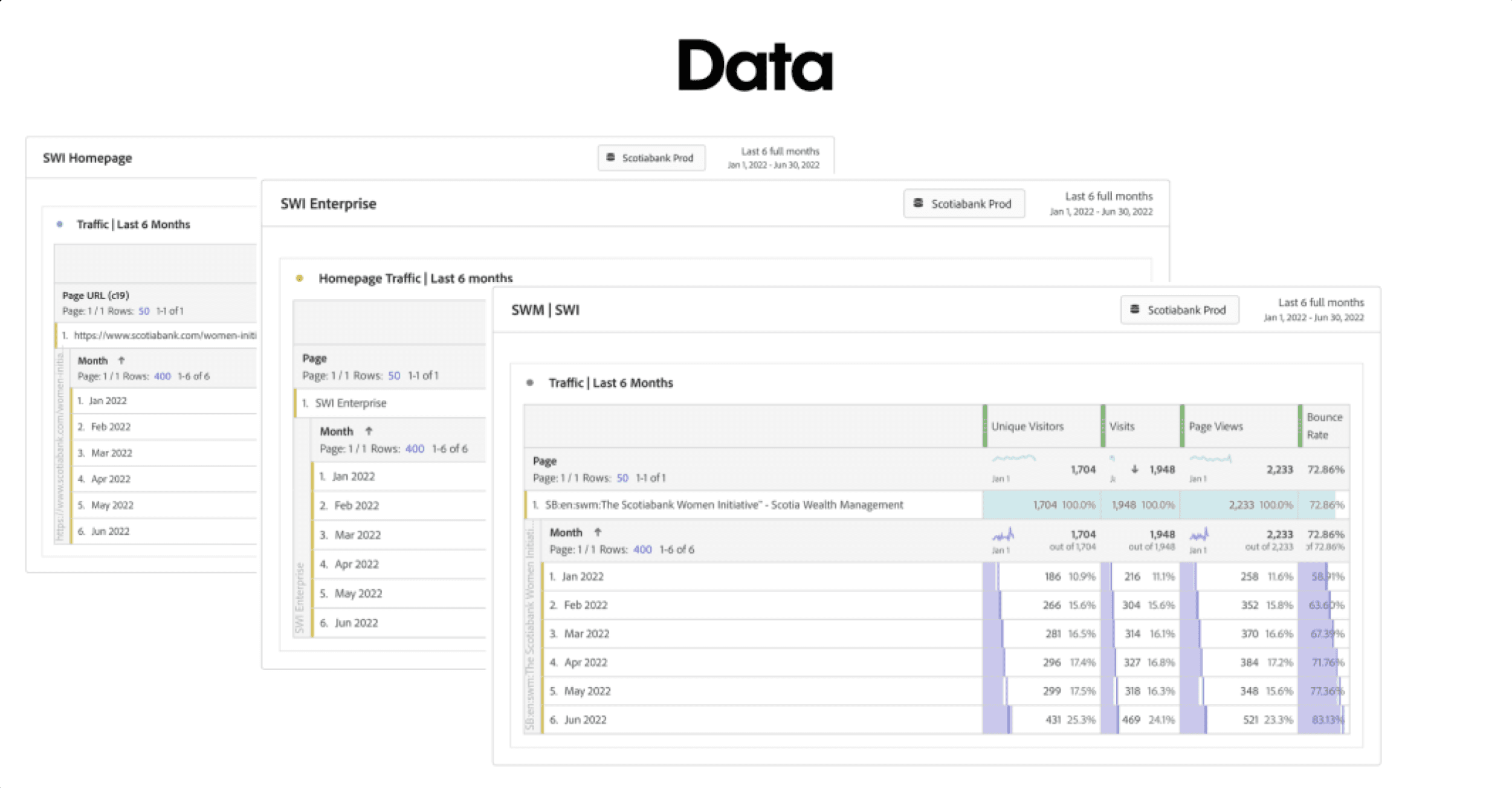The image size is (1512, 788).
Task: Click the Jun 2022 Unique Visitors purple bar cell
Action: [997, 720]
